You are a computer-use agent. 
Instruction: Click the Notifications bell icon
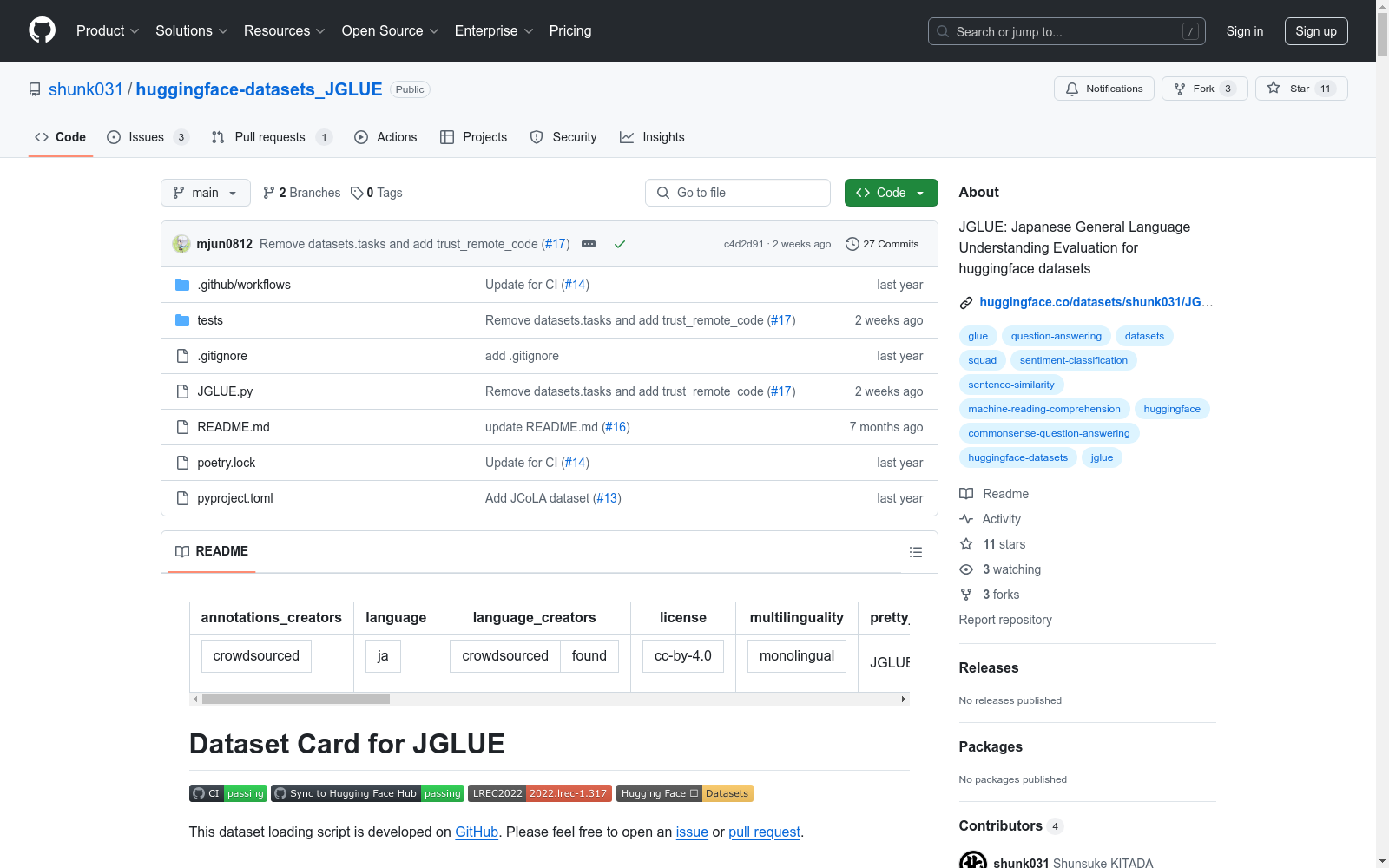(x=1072, y=89)
